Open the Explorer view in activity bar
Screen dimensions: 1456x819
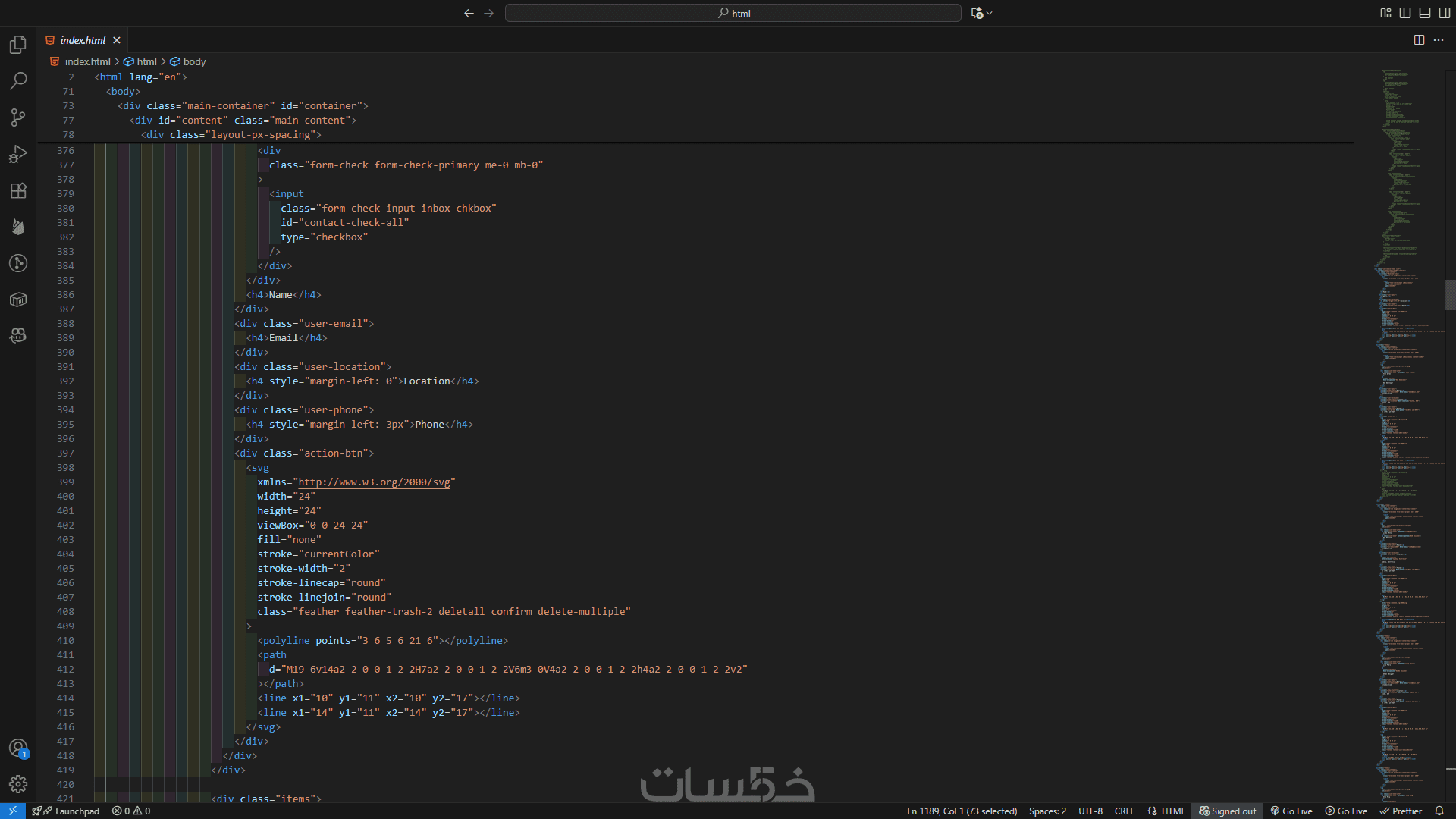[18, 45]
